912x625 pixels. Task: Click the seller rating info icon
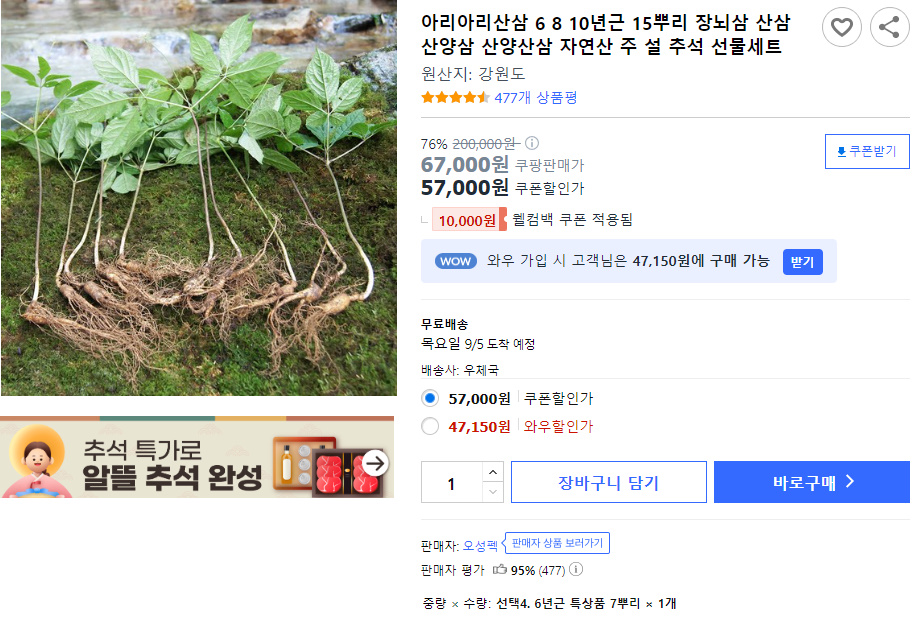point(576,569)
